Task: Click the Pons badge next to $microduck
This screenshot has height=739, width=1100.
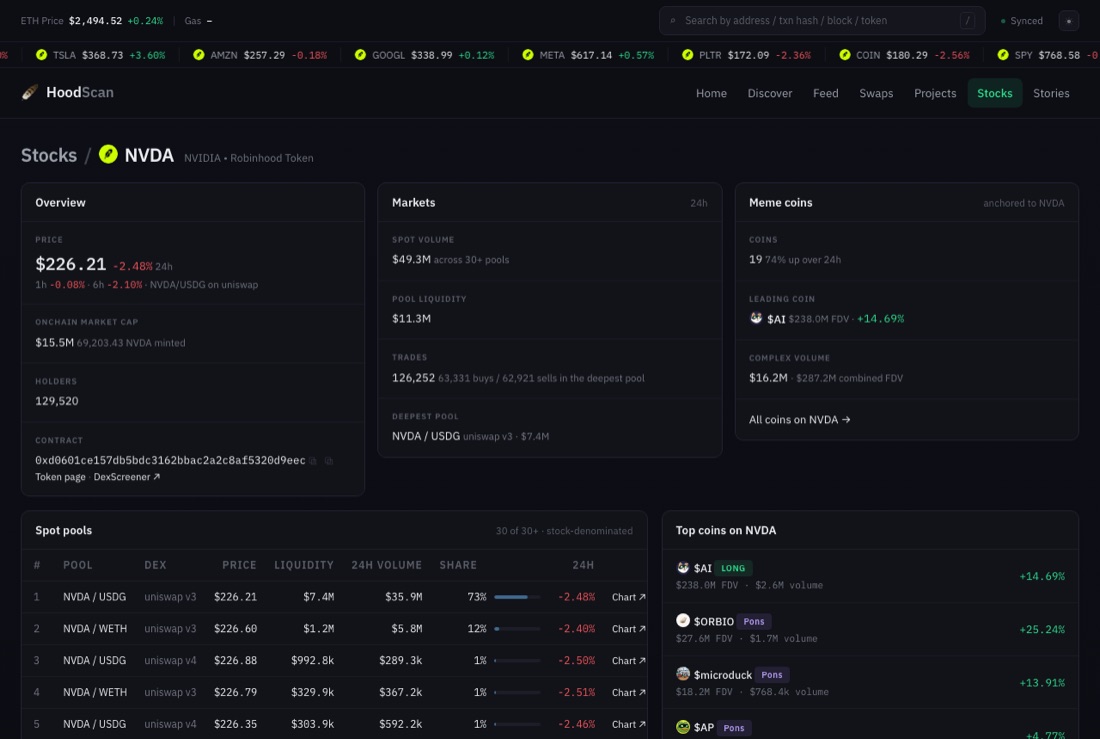Action: click(x=772, y=674)
